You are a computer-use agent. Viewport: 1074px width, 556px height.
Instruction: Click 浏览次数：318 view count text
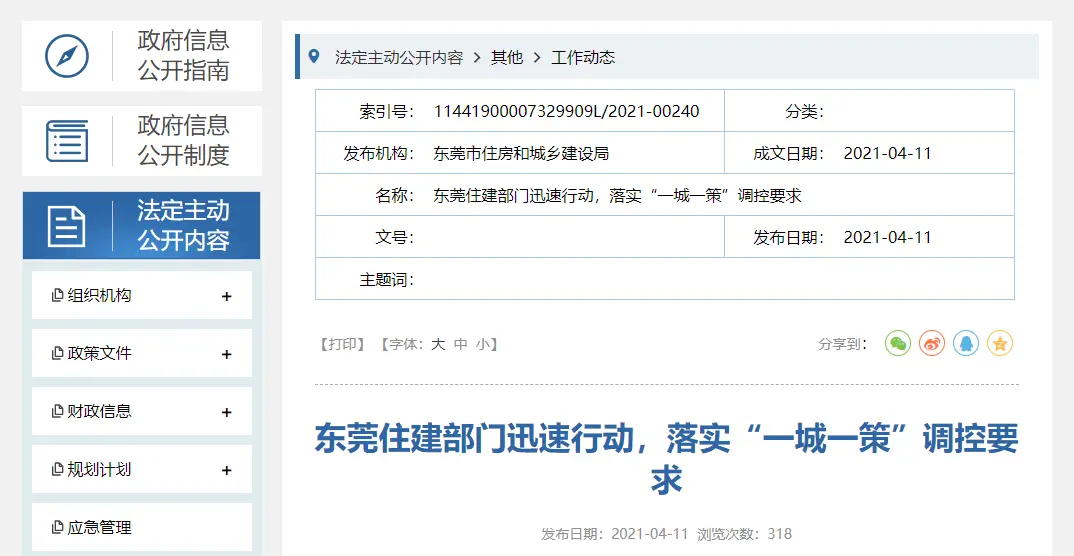click(x=745, y=534)
